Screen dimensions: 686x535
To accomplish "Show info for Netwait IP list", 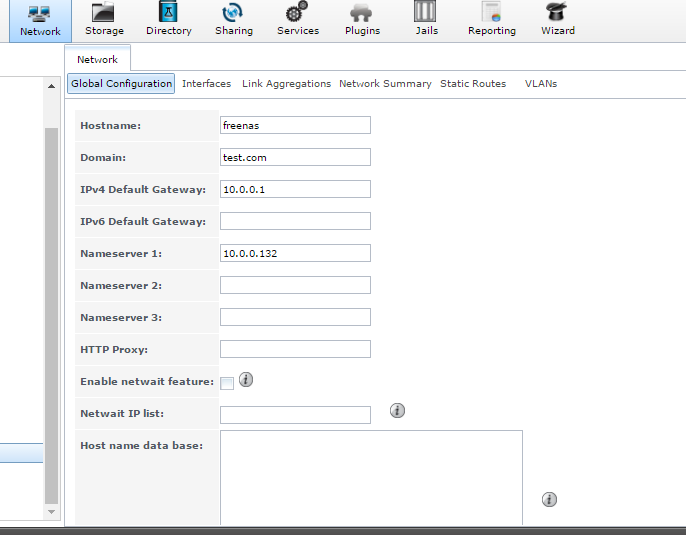I will click(397, 410).
